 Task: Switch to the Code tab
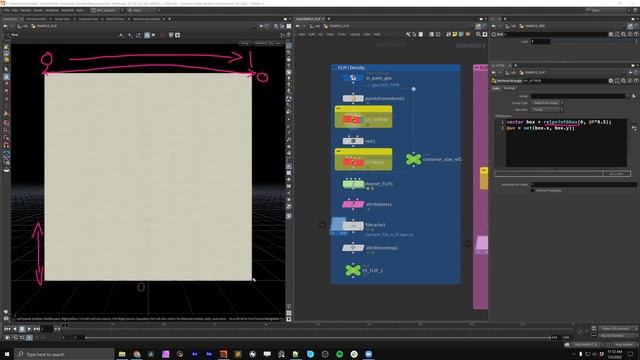coord(496,88)
